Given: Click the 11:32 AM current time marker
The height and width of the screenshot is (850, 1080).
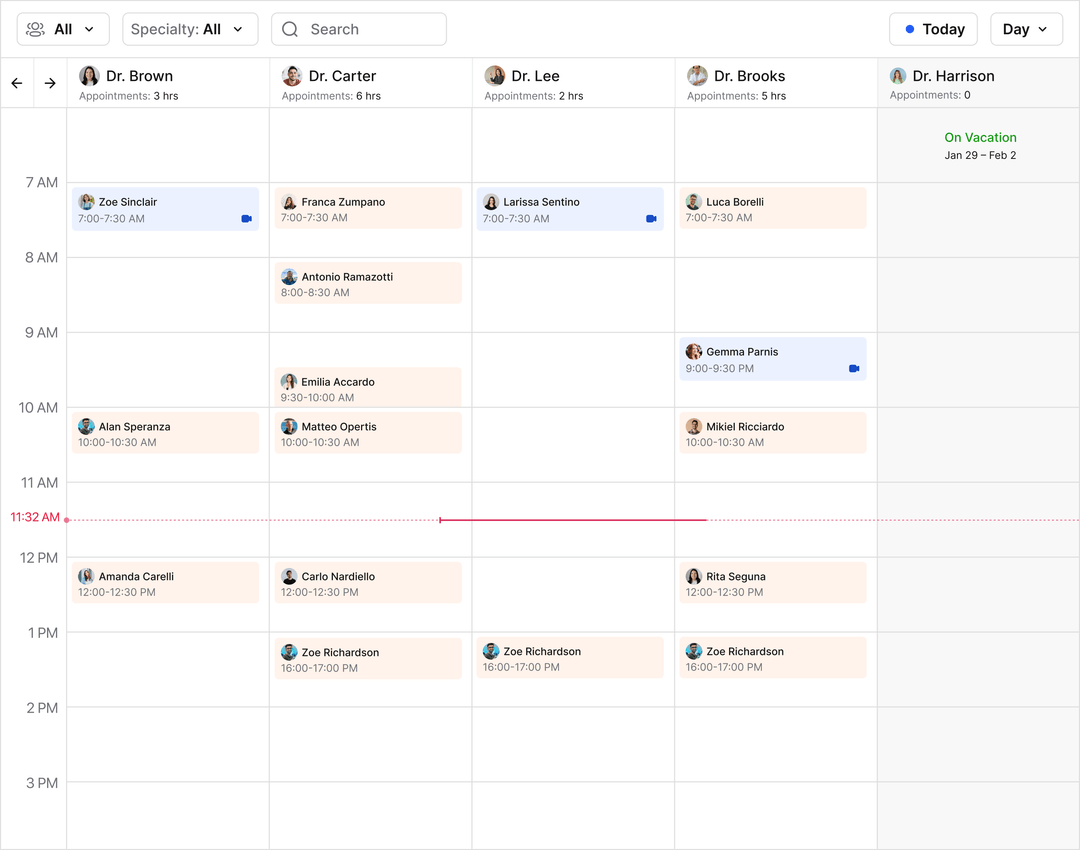Looking at the screenshot, I should [x=34, y=517].
